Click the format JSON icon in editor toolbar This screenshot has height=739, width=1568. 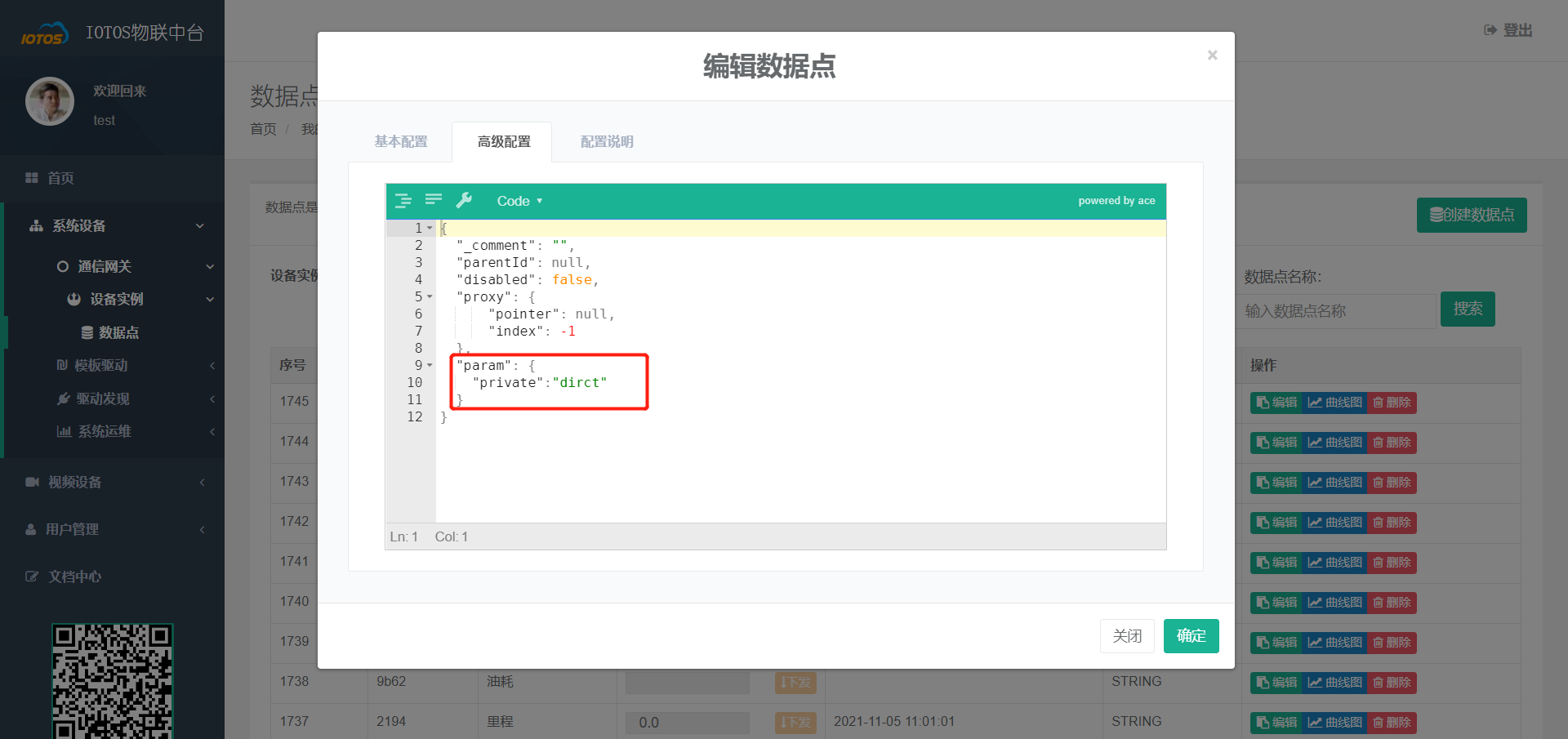pyautogui.click(x=403, y=200)
